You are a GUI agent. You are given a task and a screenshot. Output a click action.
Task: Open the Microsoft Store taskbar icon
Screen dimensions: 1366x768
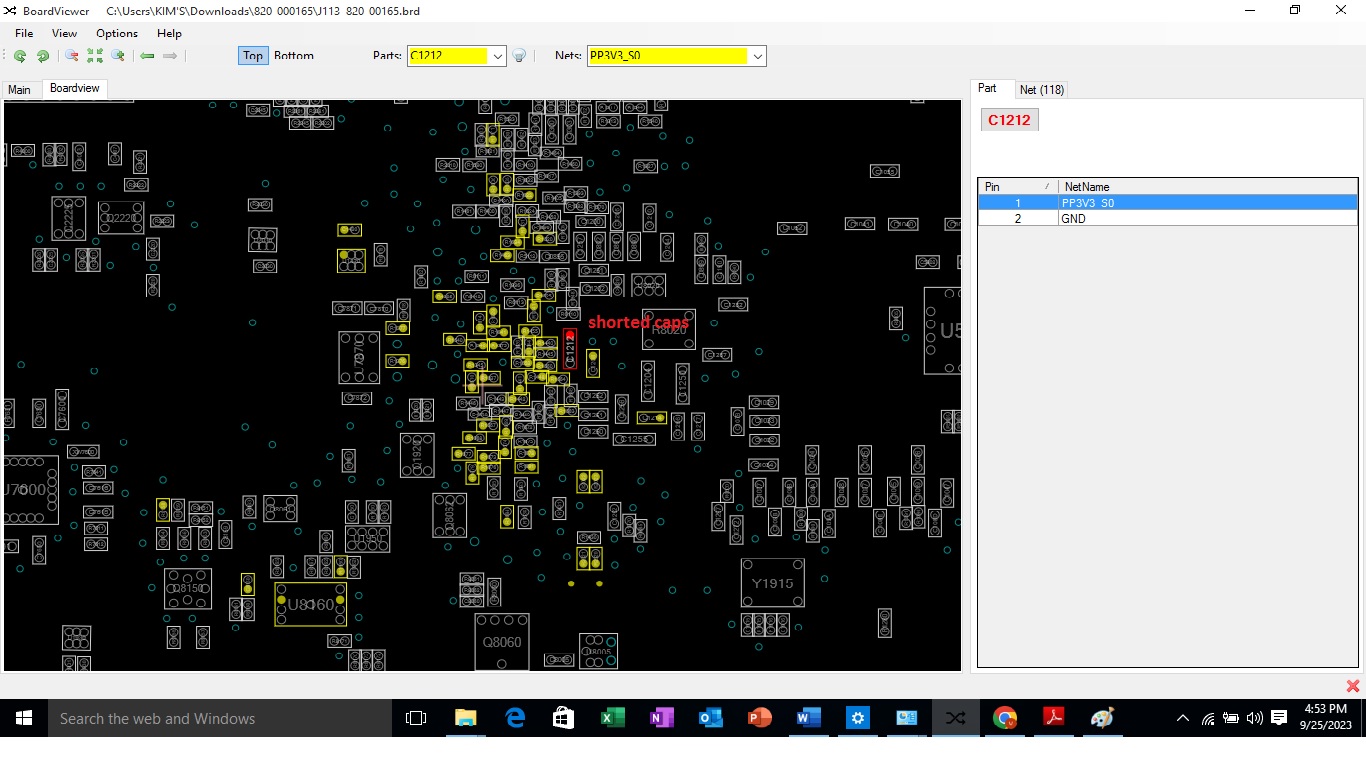[564, 718]
